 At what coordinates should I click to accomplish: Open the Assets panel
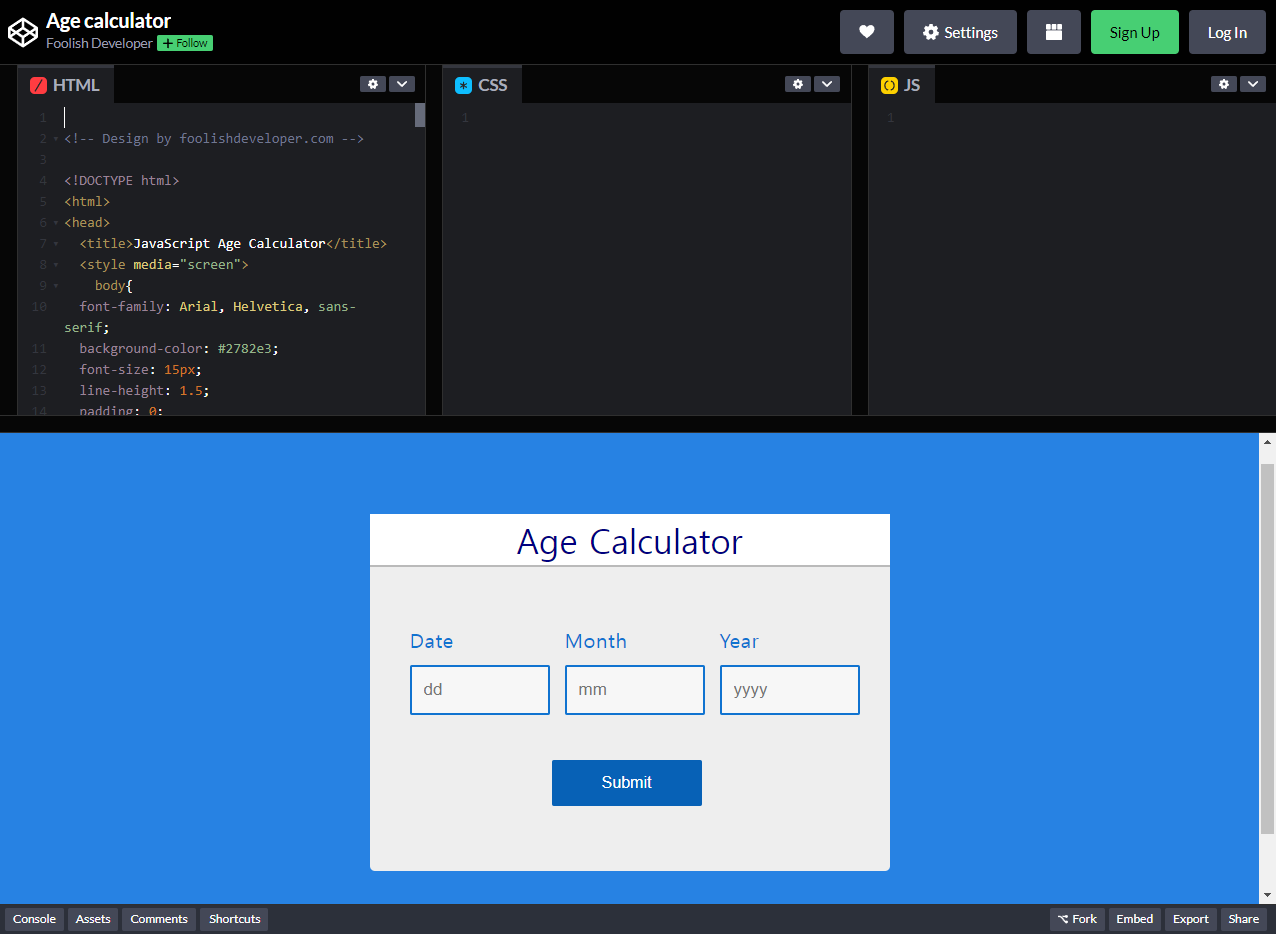click(93, 919)
